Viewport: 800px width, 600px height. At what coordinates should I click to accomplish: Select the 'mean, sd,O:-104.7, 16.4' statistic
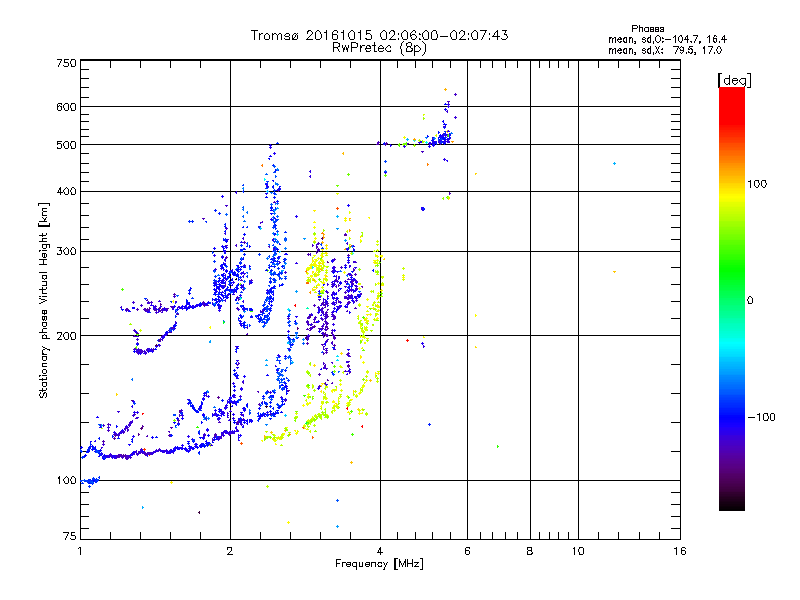[x=667, y=39]
